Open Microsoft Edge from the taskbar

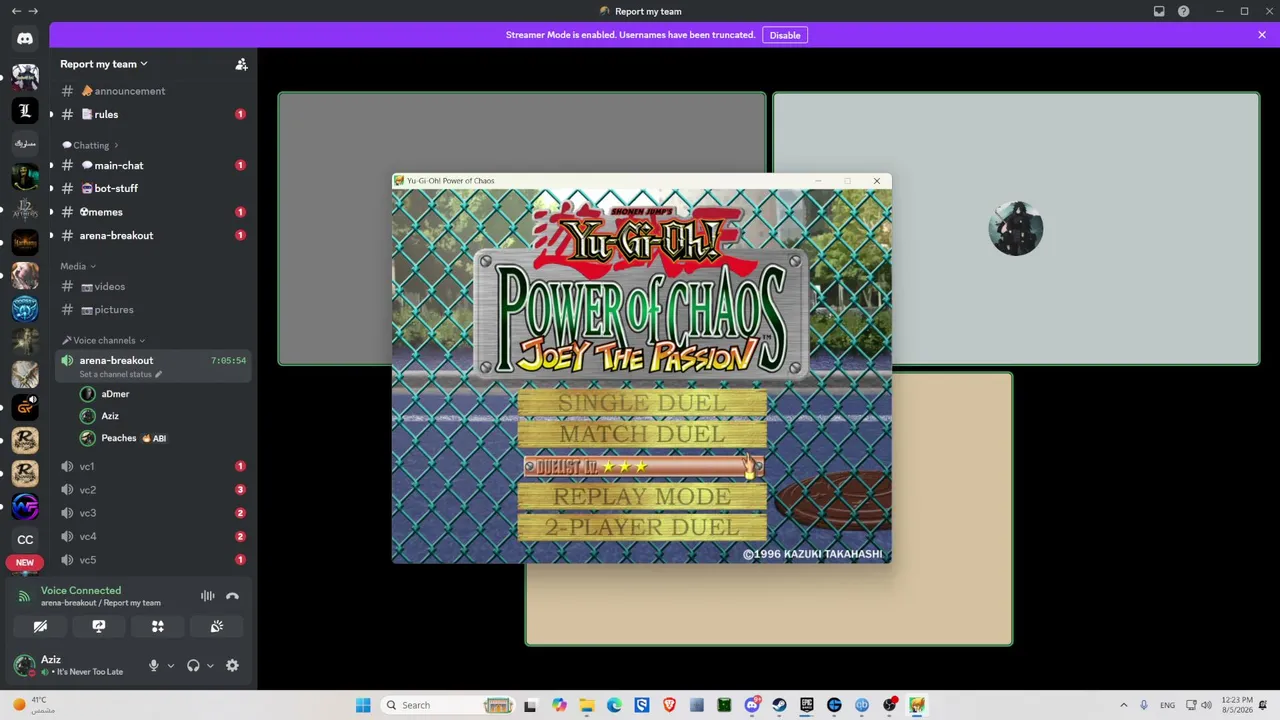[614, 705]
